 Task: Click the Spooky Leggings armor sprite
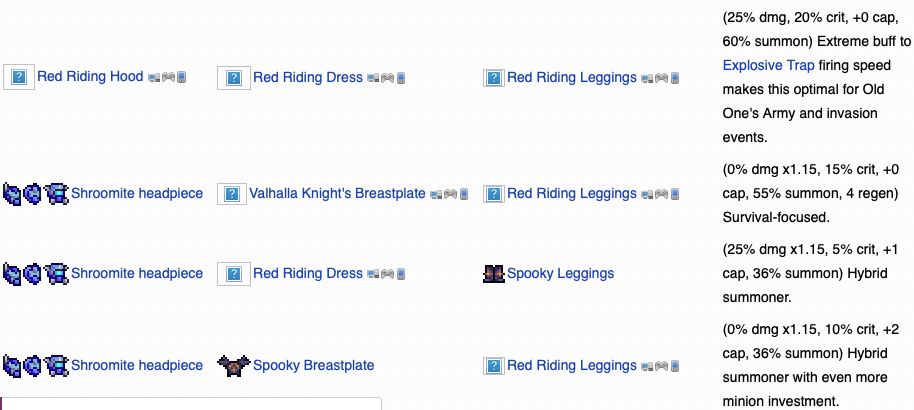tap(493, 273)
